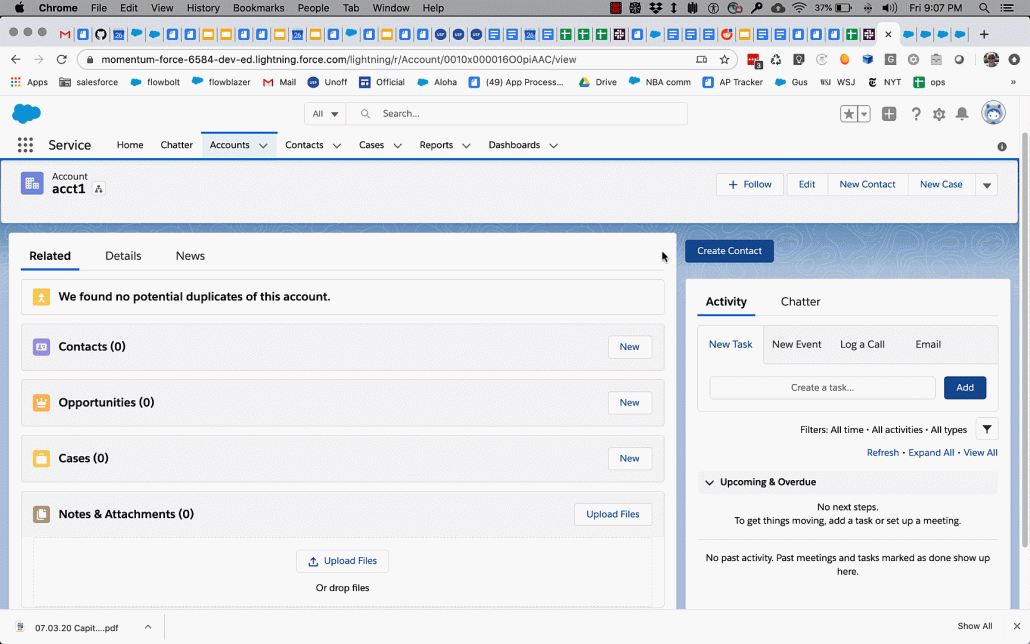Open Salesforce Setup via the gear icon
The image size is (1030, 644).
coord(938,114)
